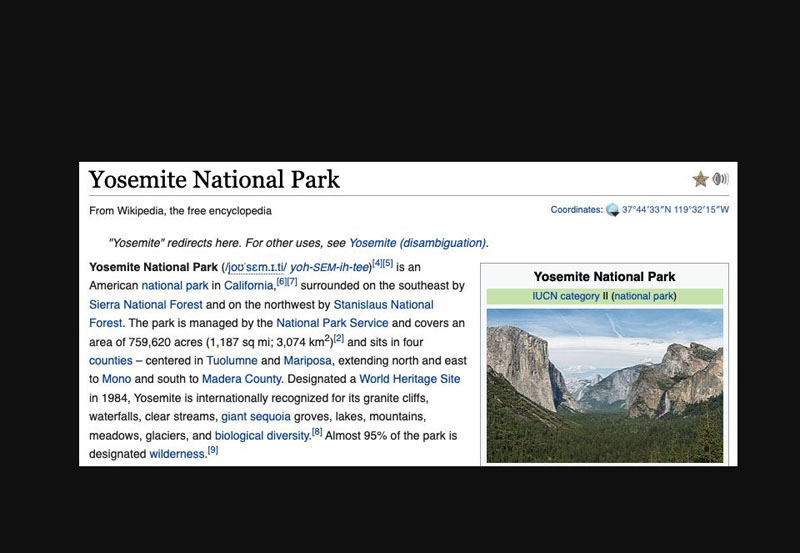Open IUCN category link in infobox
Image resolution: width=800 pixels, height=553 pixels.
pyautogui.click(x=566, y=296)
